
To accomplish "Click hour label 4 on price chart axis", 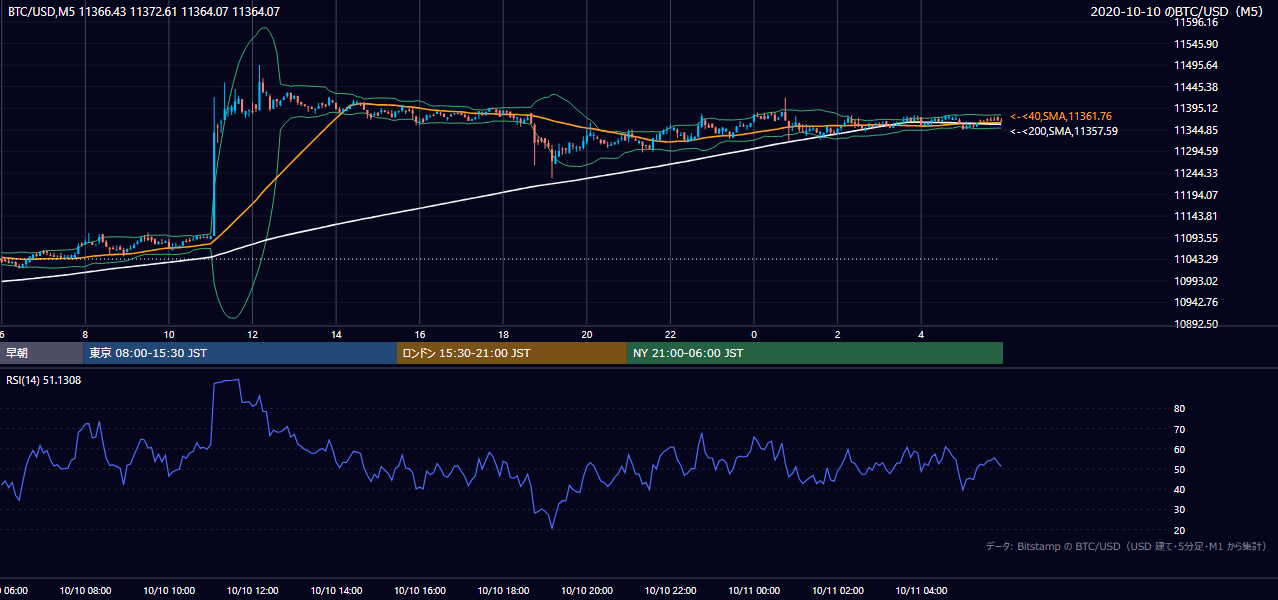I will (x=921, y=334).
